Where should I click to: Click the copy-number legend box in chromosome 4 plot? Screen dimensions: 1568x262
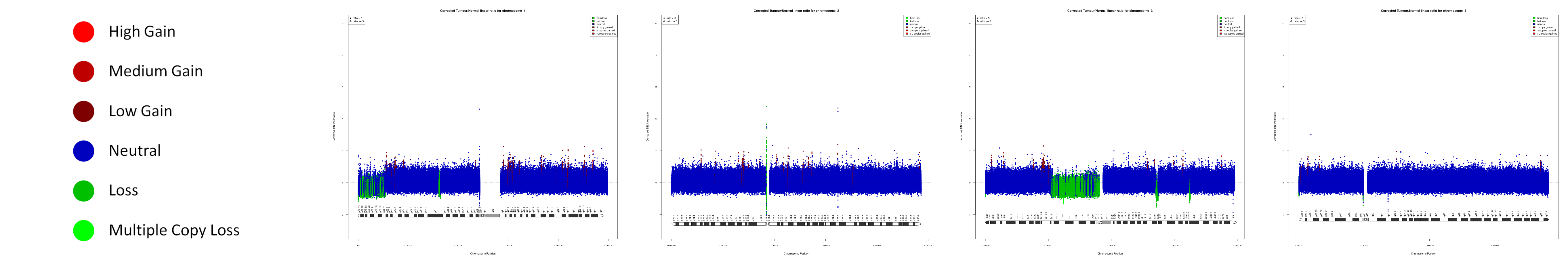coord(1544,26)
